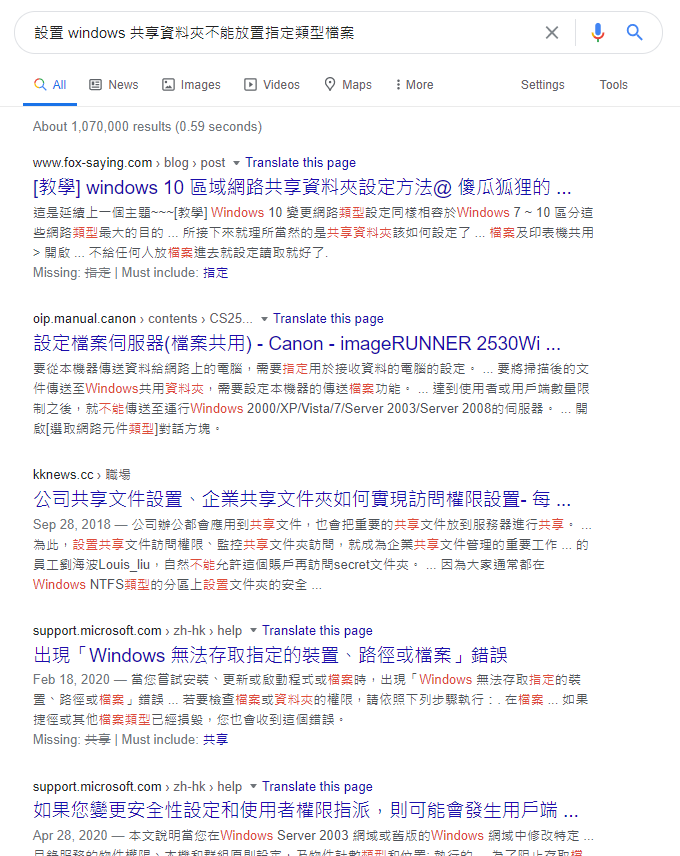Switch to the Images tab
This screenshot has height=856, width=680.
click(191, 85)
